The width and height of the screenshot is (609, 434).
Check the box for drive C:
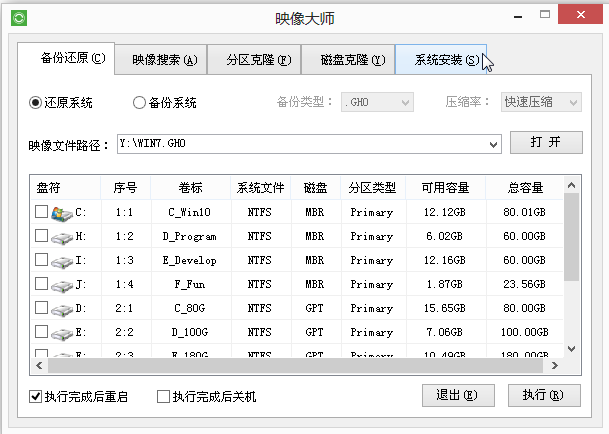click(x=41, y=212)
